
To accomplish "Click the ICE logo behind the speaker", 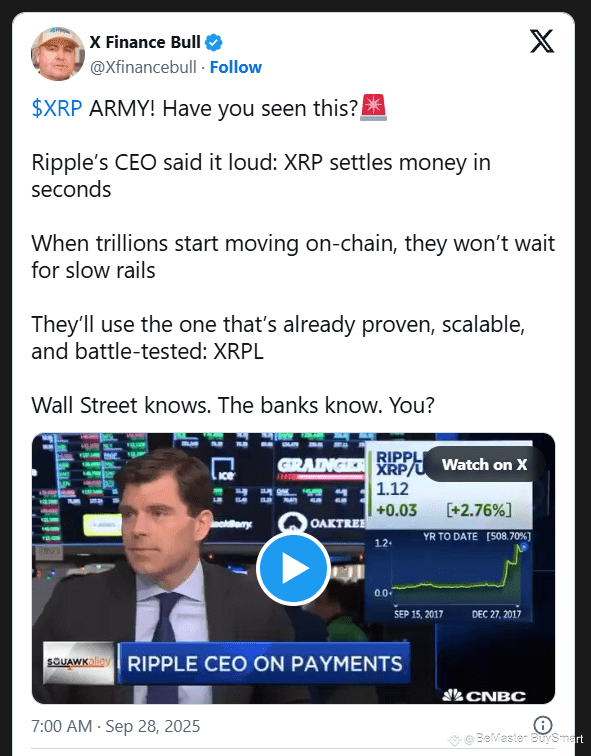I will coord(223,469).
